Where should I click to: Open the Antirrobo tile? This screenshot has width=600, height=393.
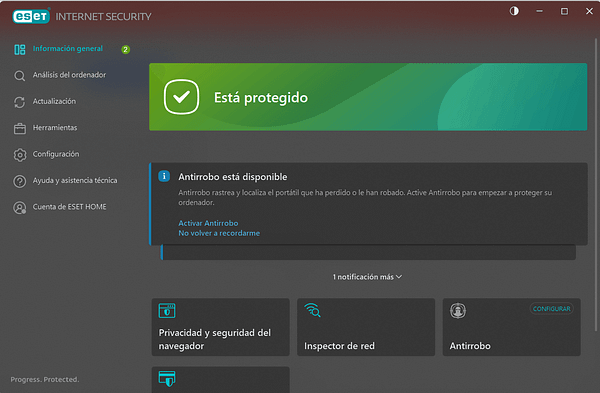[512, 327]
